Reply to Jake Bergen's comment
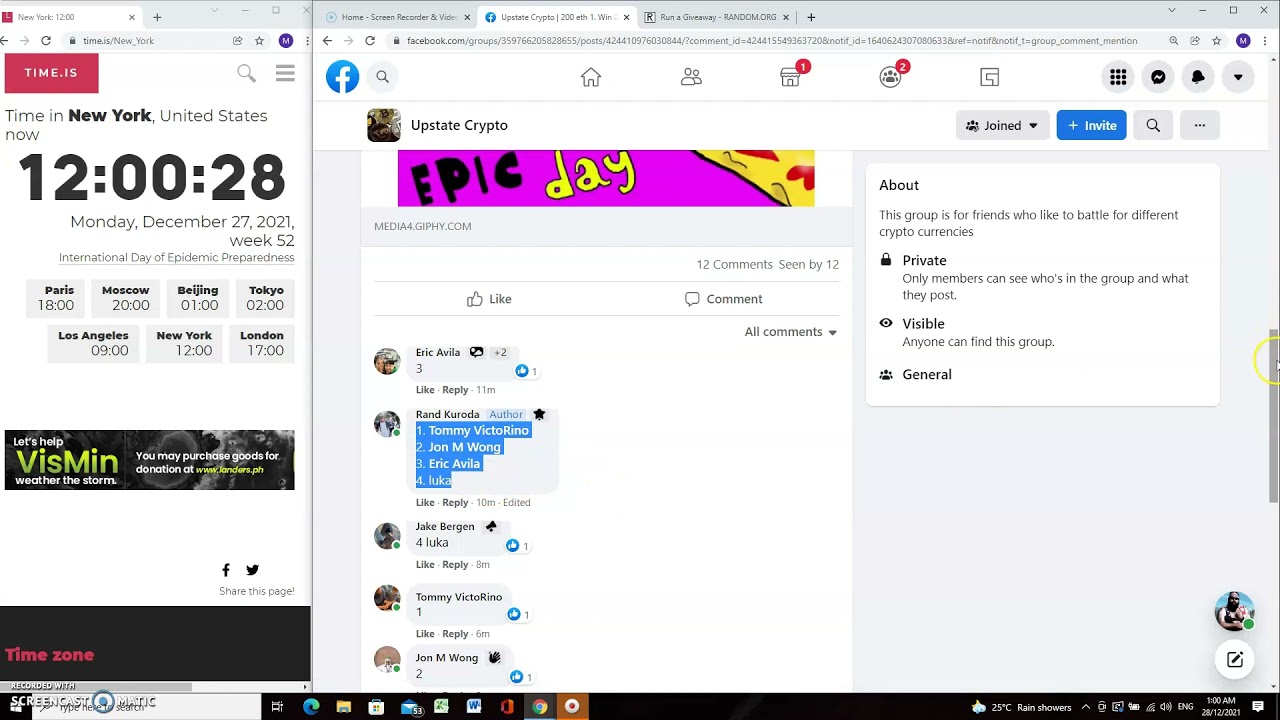The height and width of the screenshot is (720, 1280). tap(455, 565)
